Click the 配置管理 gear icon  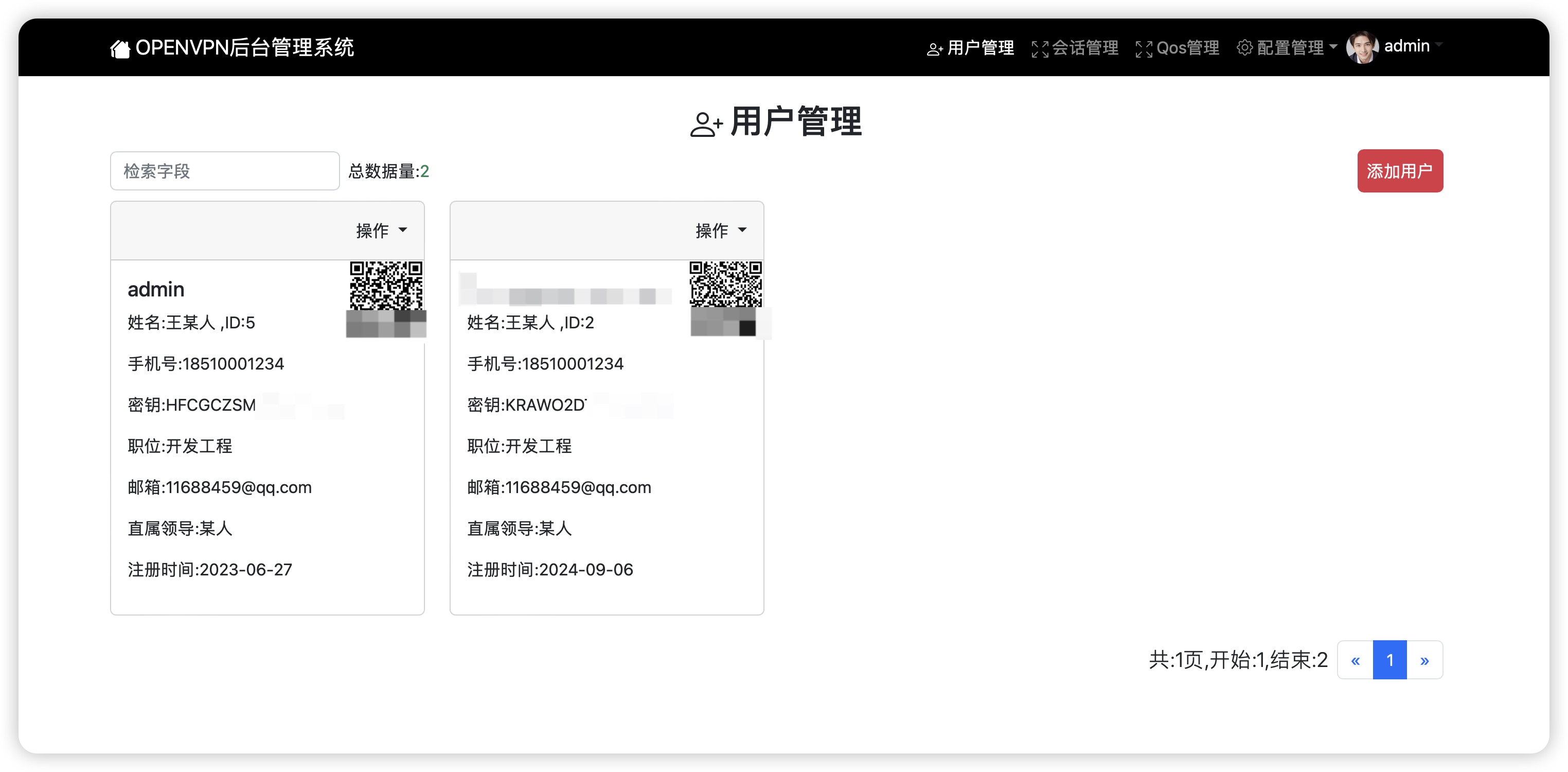(1244, 47)
